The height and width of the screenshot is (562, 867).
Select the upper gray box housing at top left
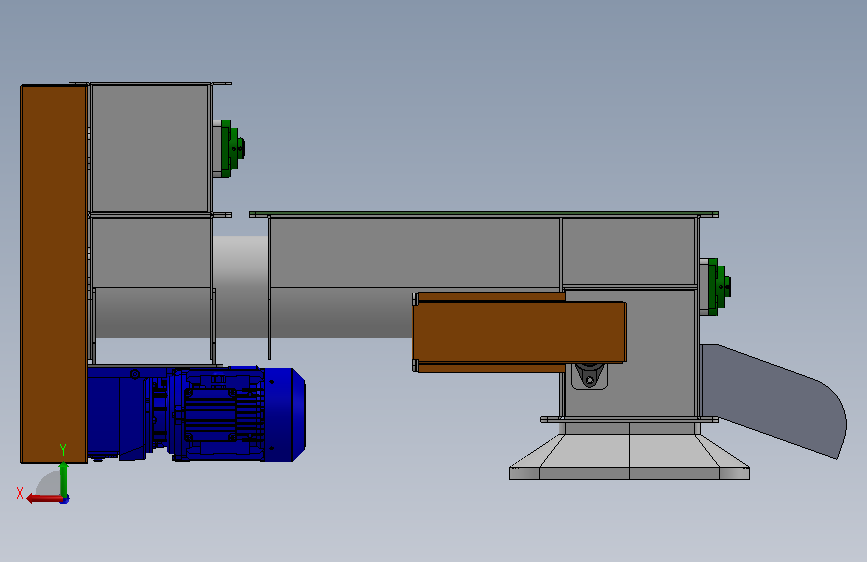(x=149, y=148)
